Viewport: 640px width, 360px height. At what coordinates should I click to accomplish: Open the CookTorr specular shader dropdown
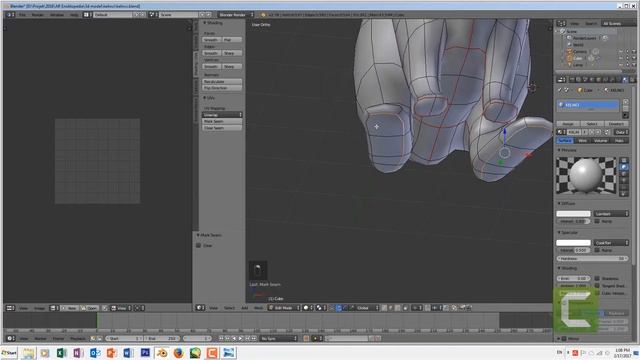click(611, 242)
